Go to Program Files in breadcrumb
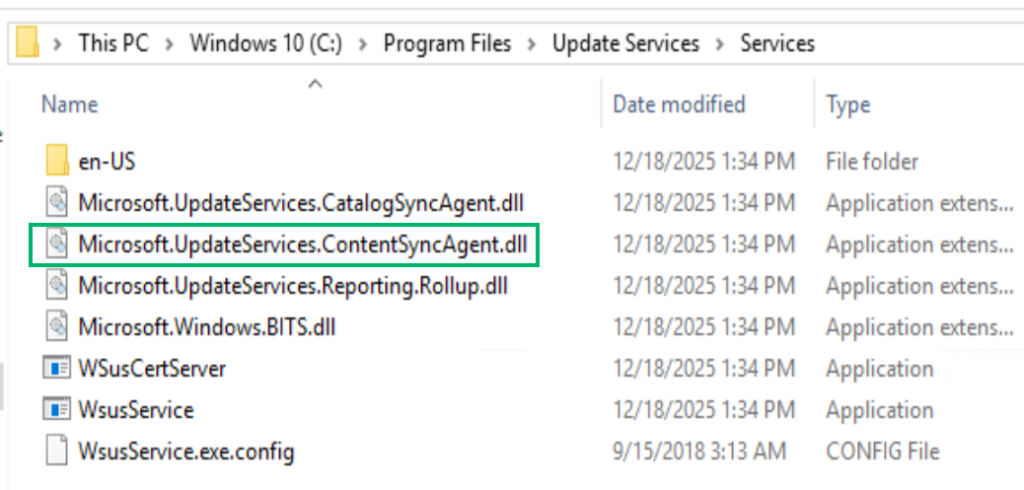Screen dimensions: 1024x490 pos(447,43)
